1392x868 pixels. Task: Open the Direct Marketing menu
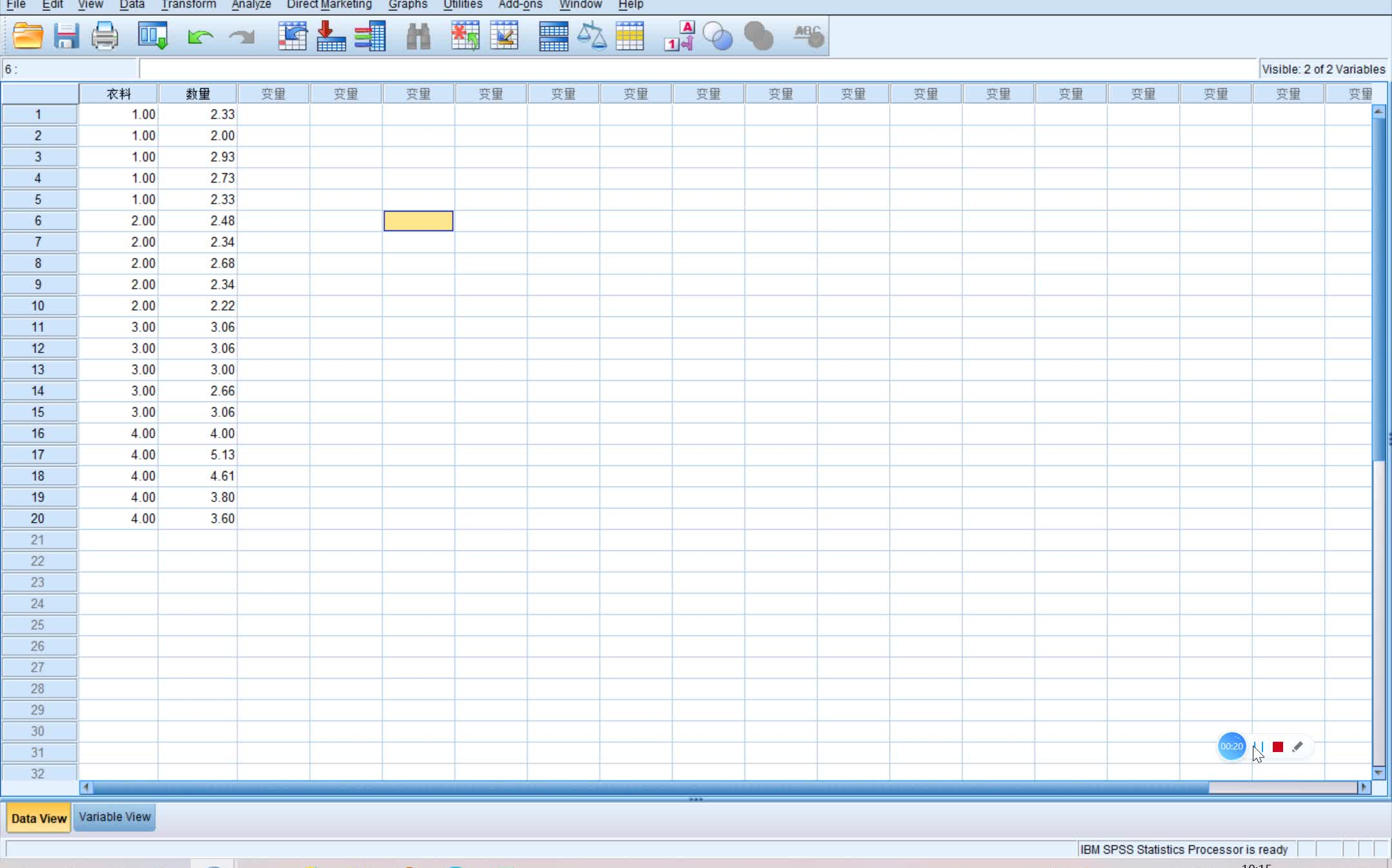click(x=329, y=5)
